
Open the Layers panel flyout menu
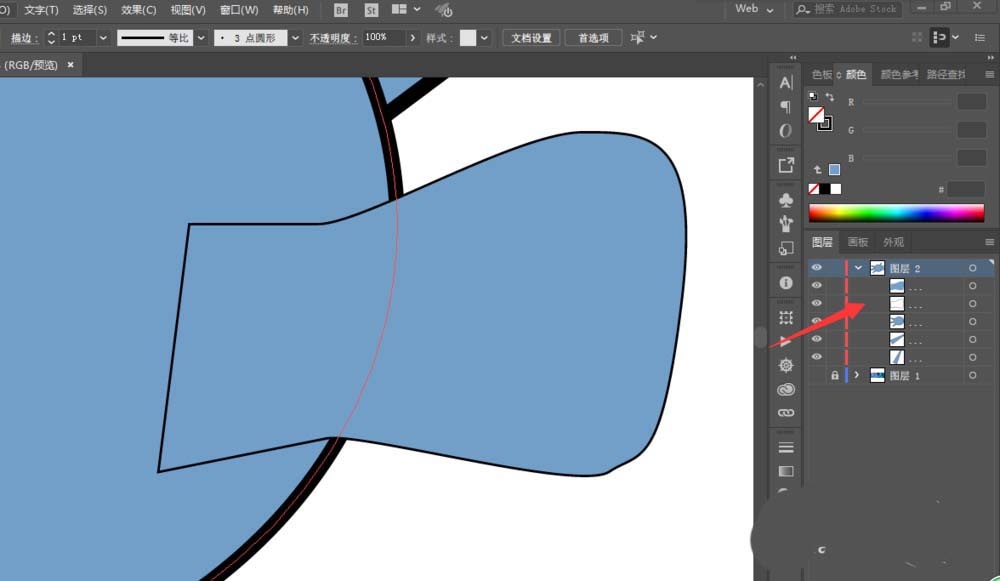pyautogui.click(x=989, y=242)
